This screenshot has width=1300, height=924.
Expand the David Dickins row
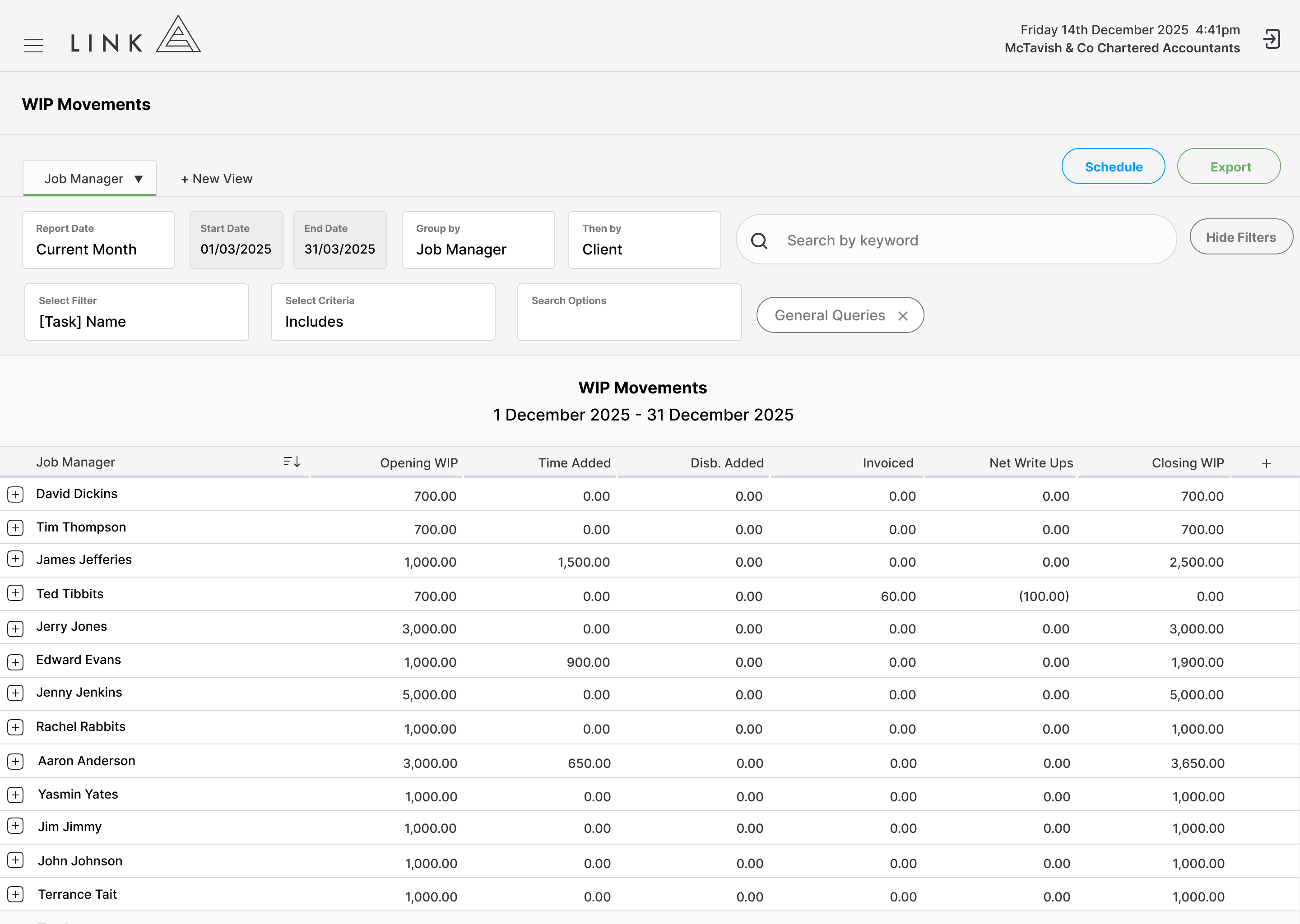15,494
